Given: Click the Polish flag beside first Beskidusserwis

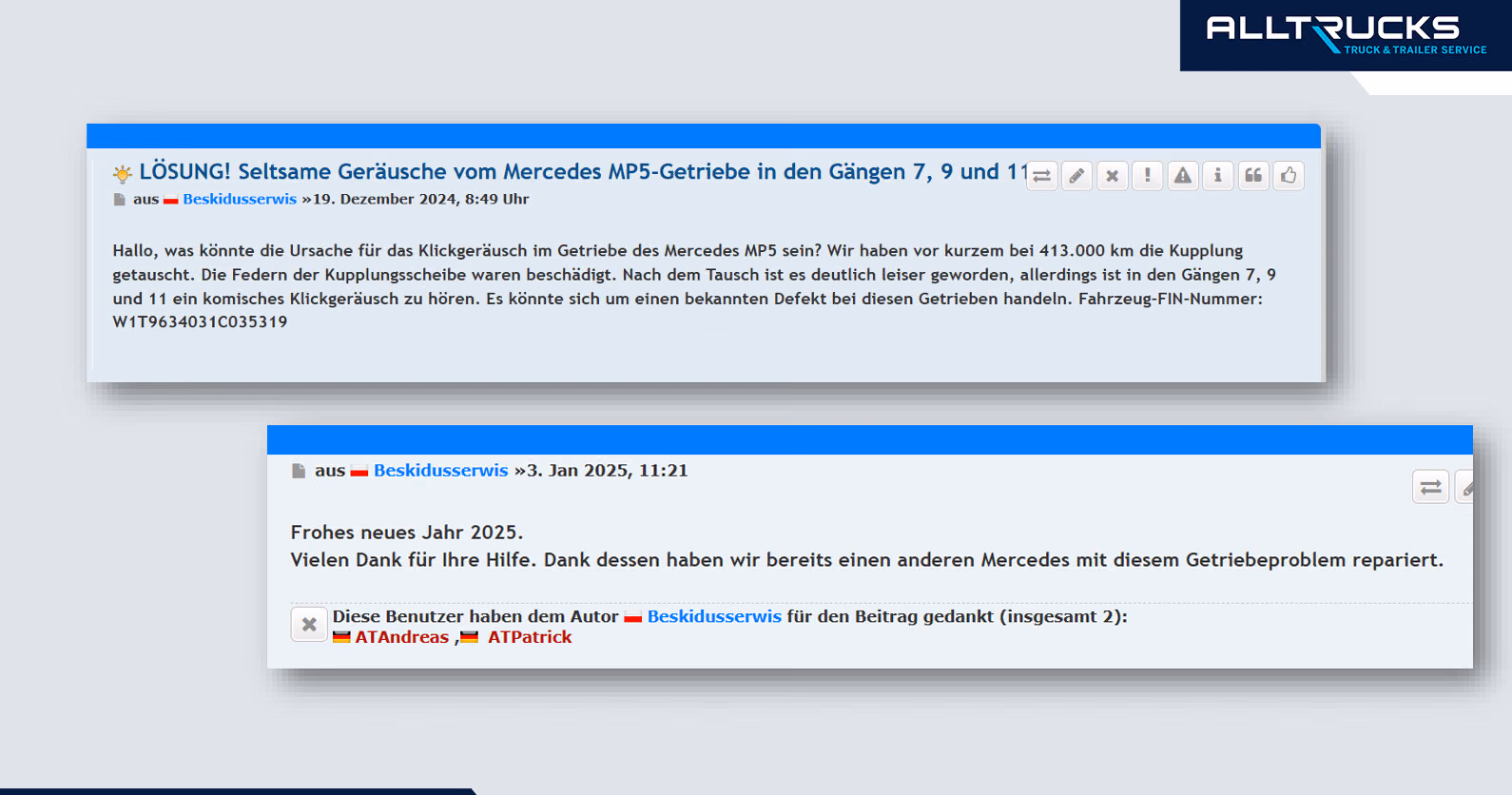Looking at the screenshot, I should [171, 201].
